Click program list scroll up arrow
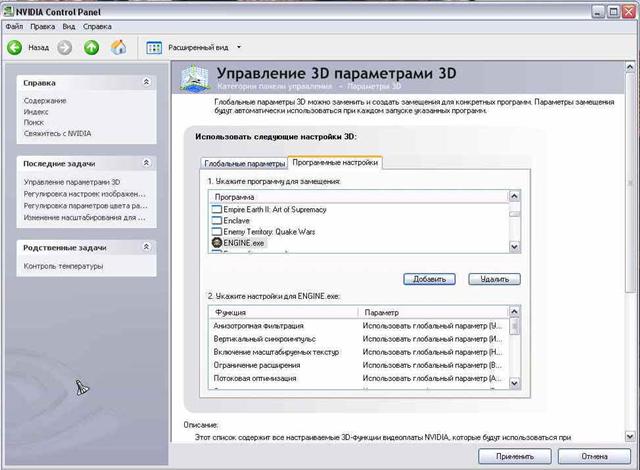 coord(515,196)
